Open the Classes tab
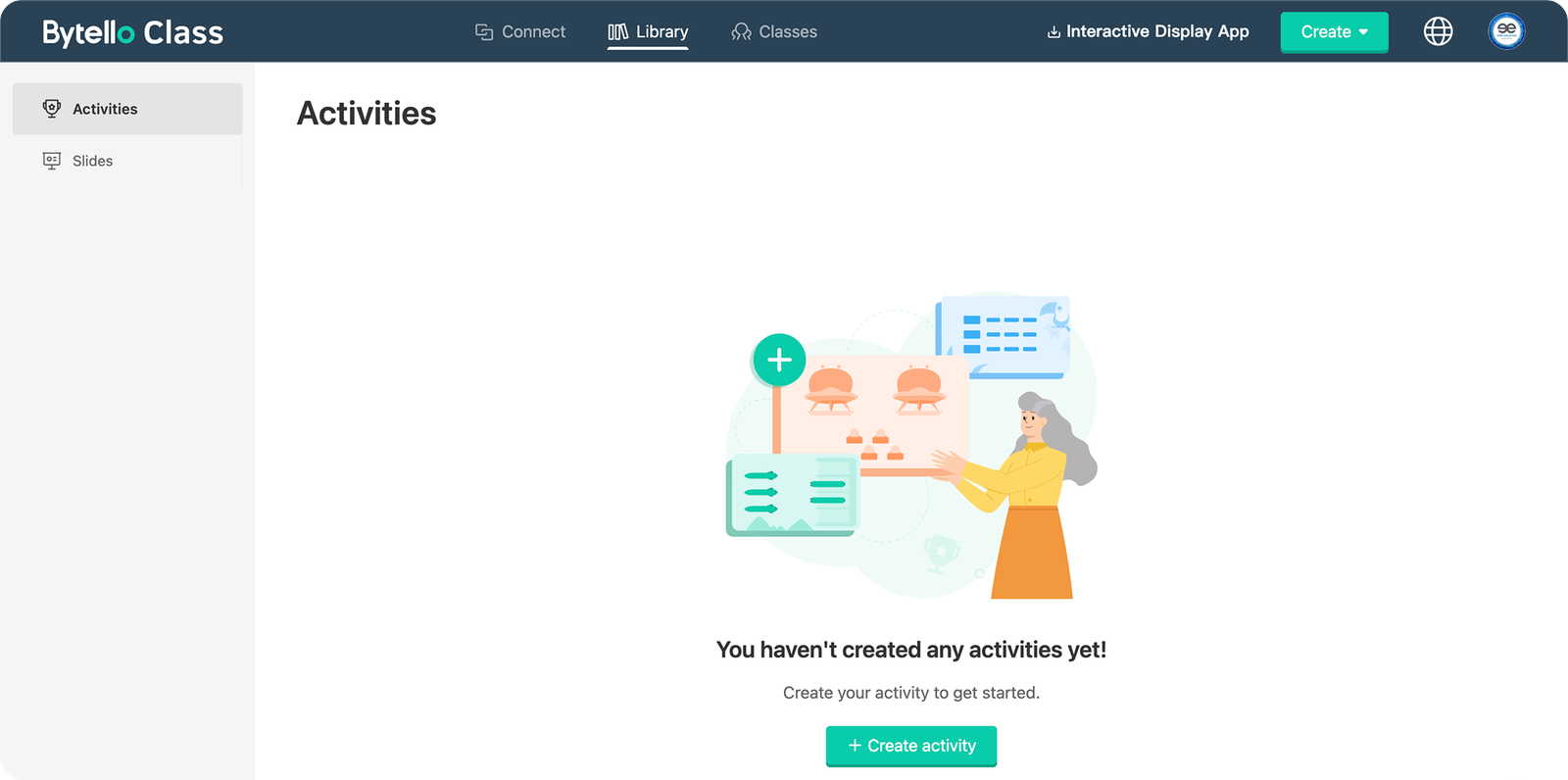The width and height of the screenshot is (1568, 780). tap(787, 32)
